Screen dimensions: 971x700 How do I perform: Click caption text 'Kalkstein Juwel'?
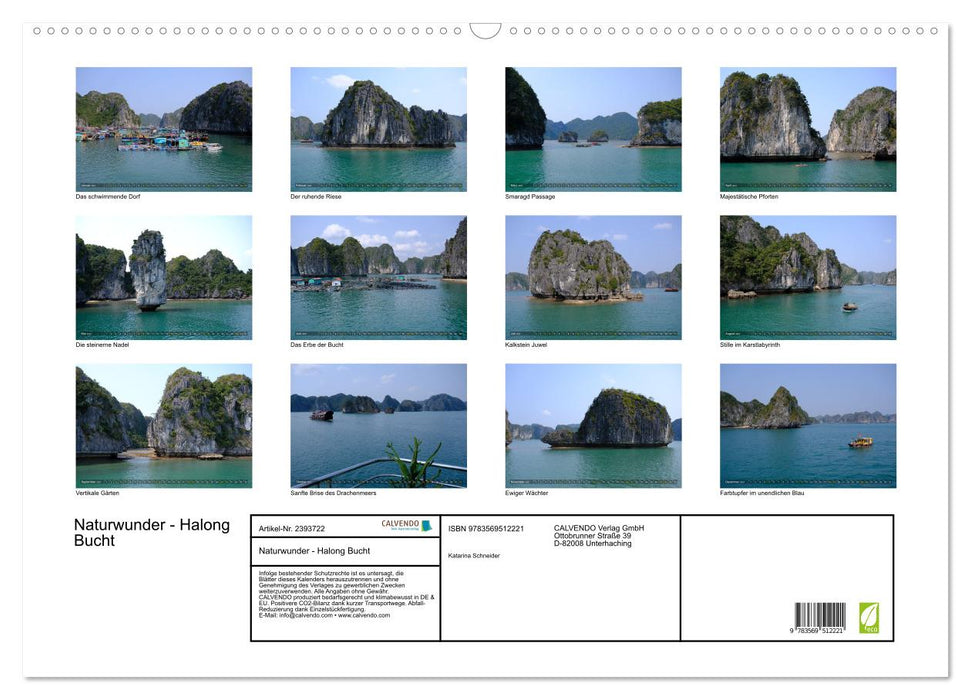click(x=526, y=344)
